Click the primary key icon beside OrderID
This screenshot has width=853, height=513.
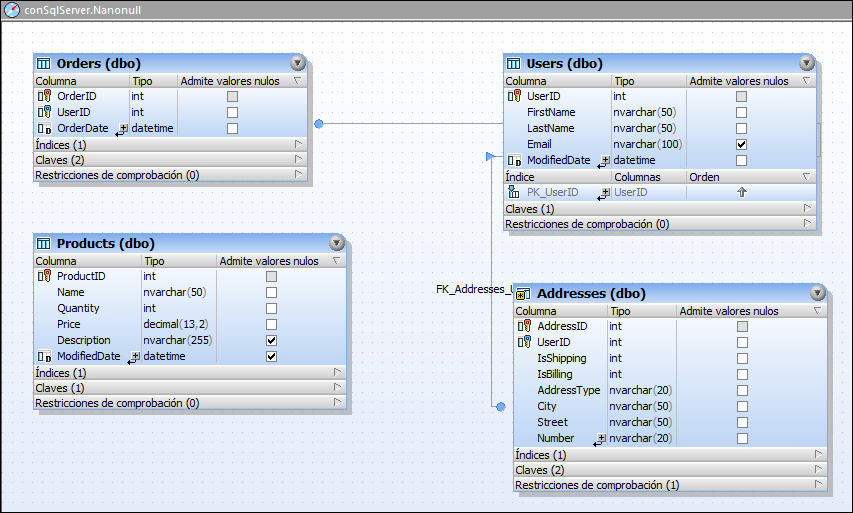click(44, 96)
